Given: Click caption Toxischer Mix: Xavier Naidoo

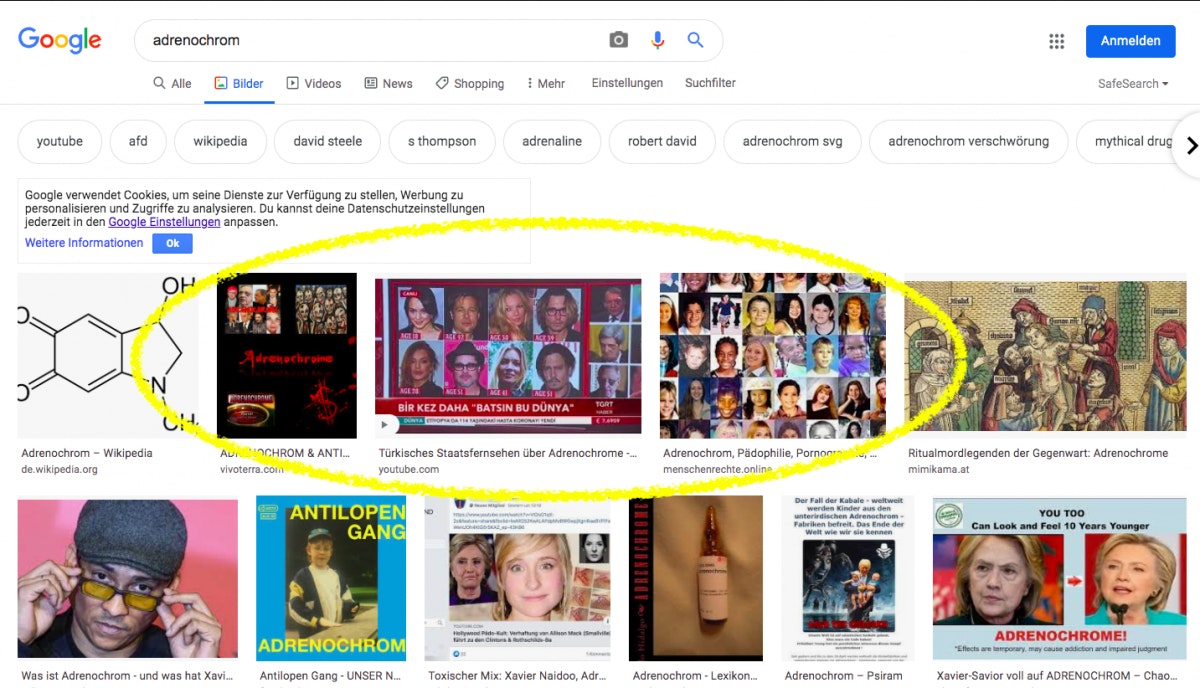Looking at the screenshot, I should pos(517,676).
